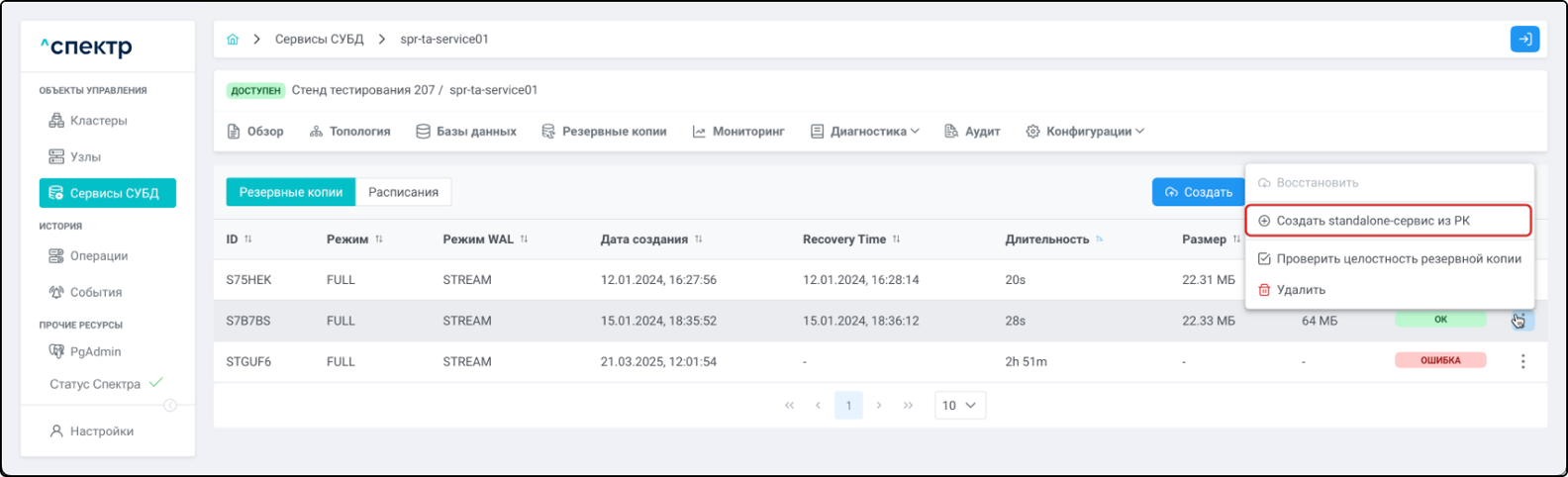This screenshot has width=1568, height=477.
Task: Open the page size 10 dropdown
Action: tap(959, 406)
